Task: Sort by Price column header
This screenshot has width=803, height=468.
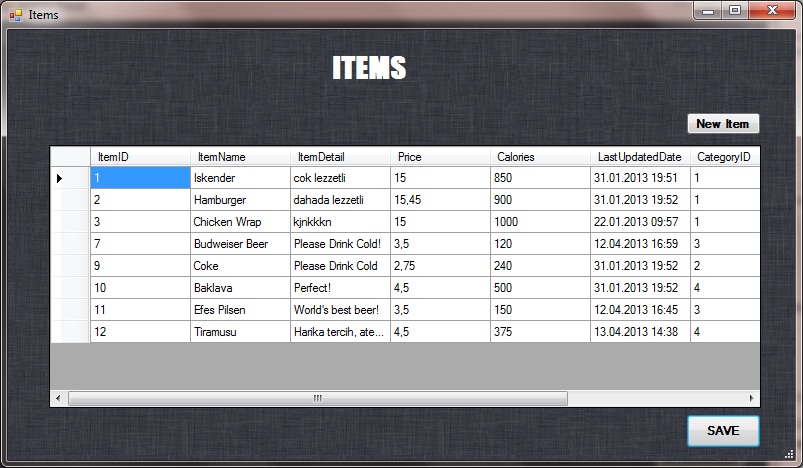Action: 440,157
